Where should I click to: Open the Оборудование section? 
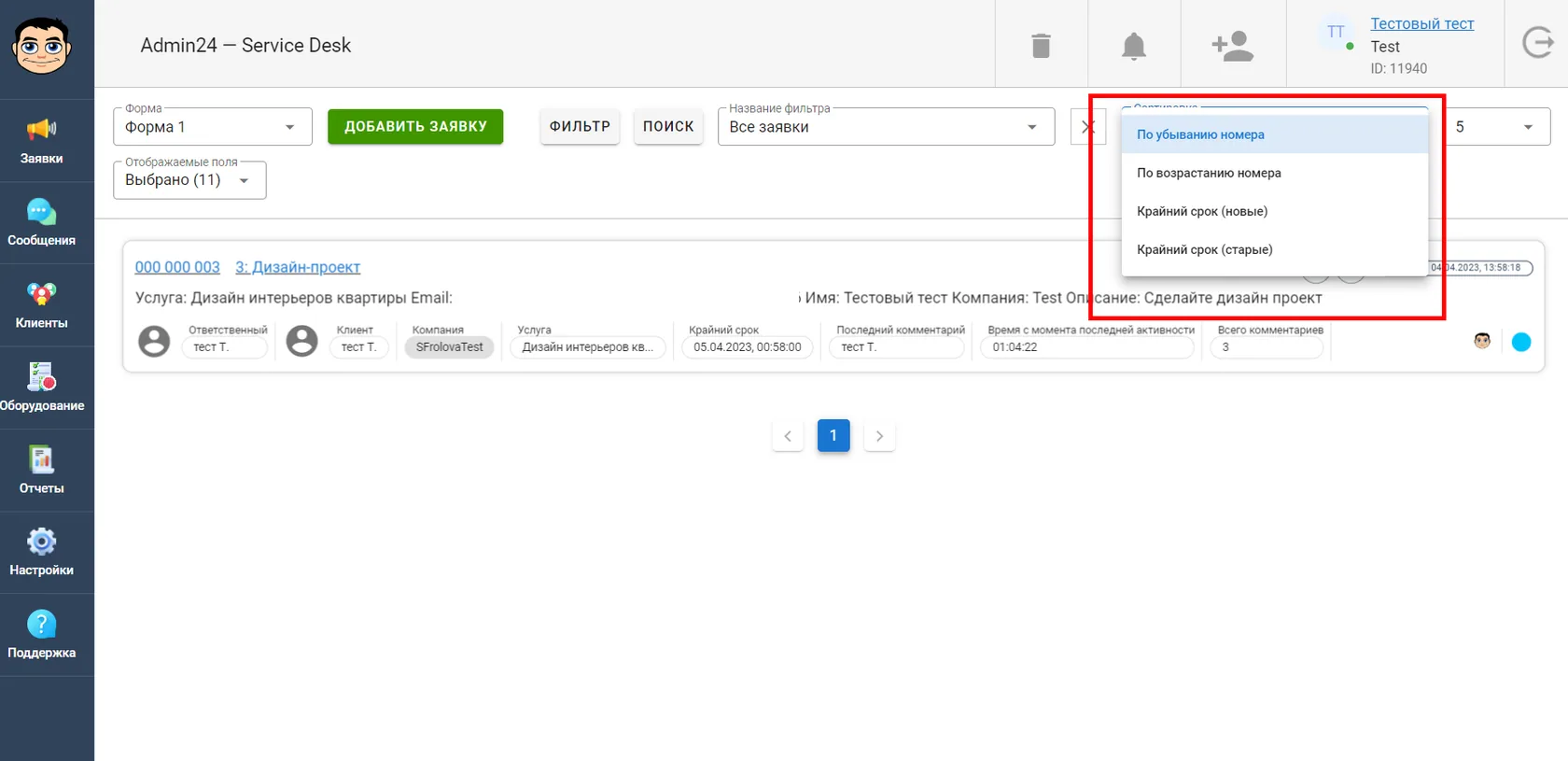[42, 388]
